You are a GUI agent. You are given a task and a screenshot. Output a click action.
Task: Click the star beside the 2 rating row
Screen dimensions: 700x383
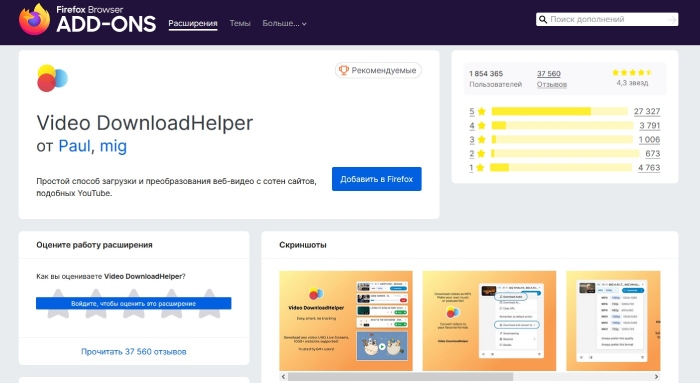coord(481,154)
